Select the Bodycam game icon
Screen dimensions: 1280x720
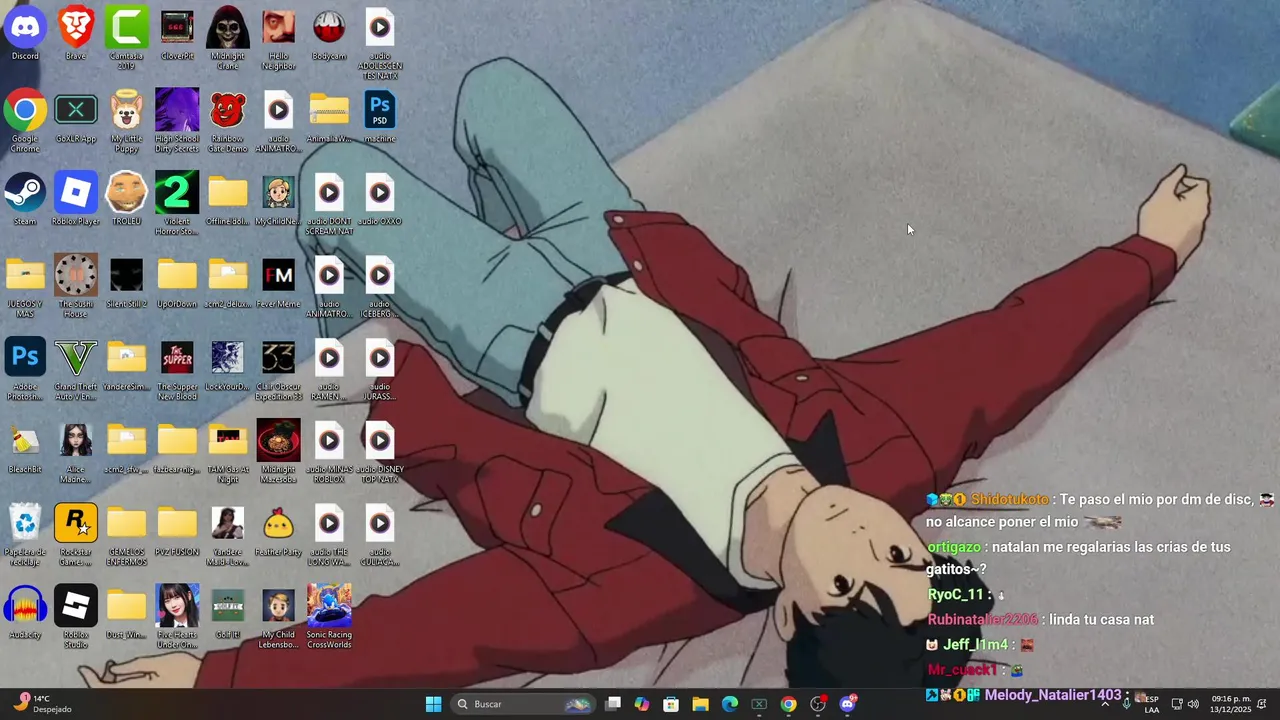[329, 34]
